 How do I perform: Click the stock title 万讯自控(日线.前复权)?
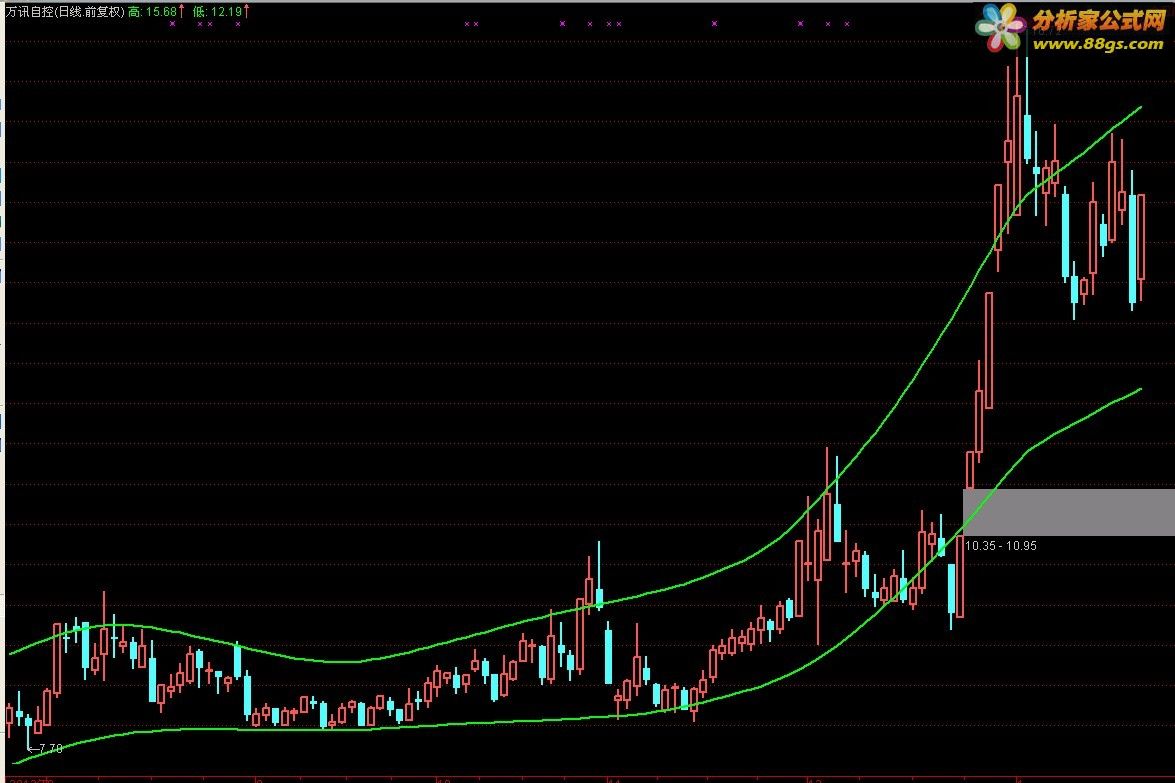click(x=65, y=11)
